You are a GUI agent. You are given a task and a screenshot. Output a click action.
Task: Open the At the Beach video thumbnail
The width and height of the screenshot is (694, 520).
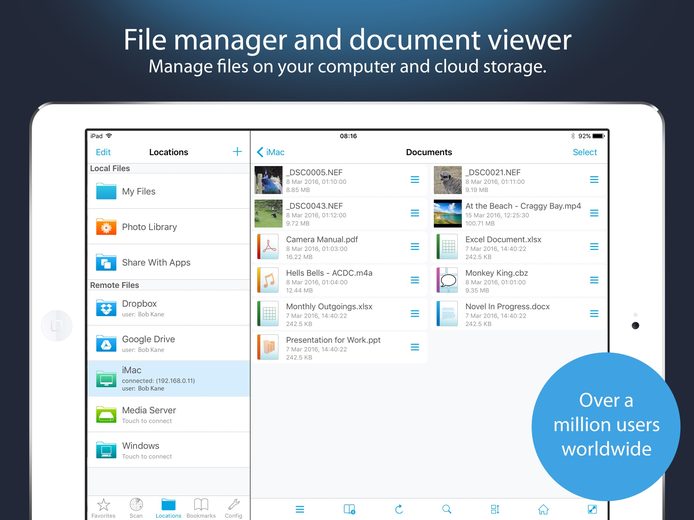(447, 213)
